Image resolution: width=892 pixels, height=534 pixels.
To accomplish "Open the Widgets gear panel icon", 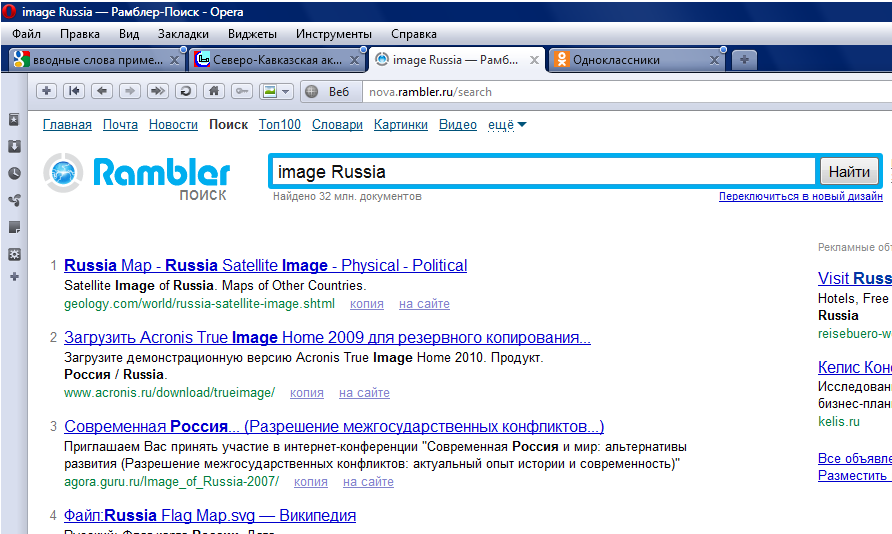I will pyautogui.click(x=14, y=254).
